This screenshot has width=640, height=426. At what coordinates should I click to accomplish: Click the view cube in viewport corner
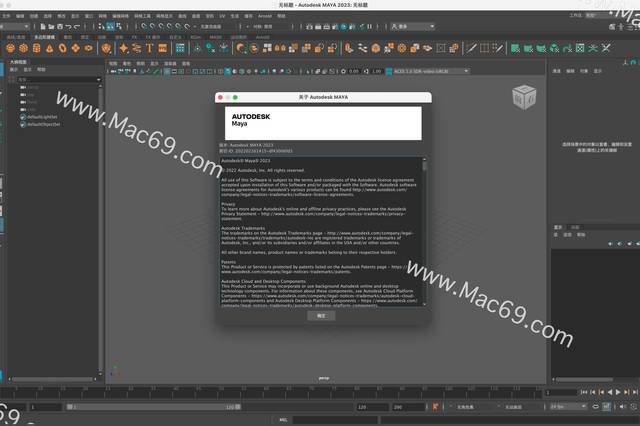524,97
